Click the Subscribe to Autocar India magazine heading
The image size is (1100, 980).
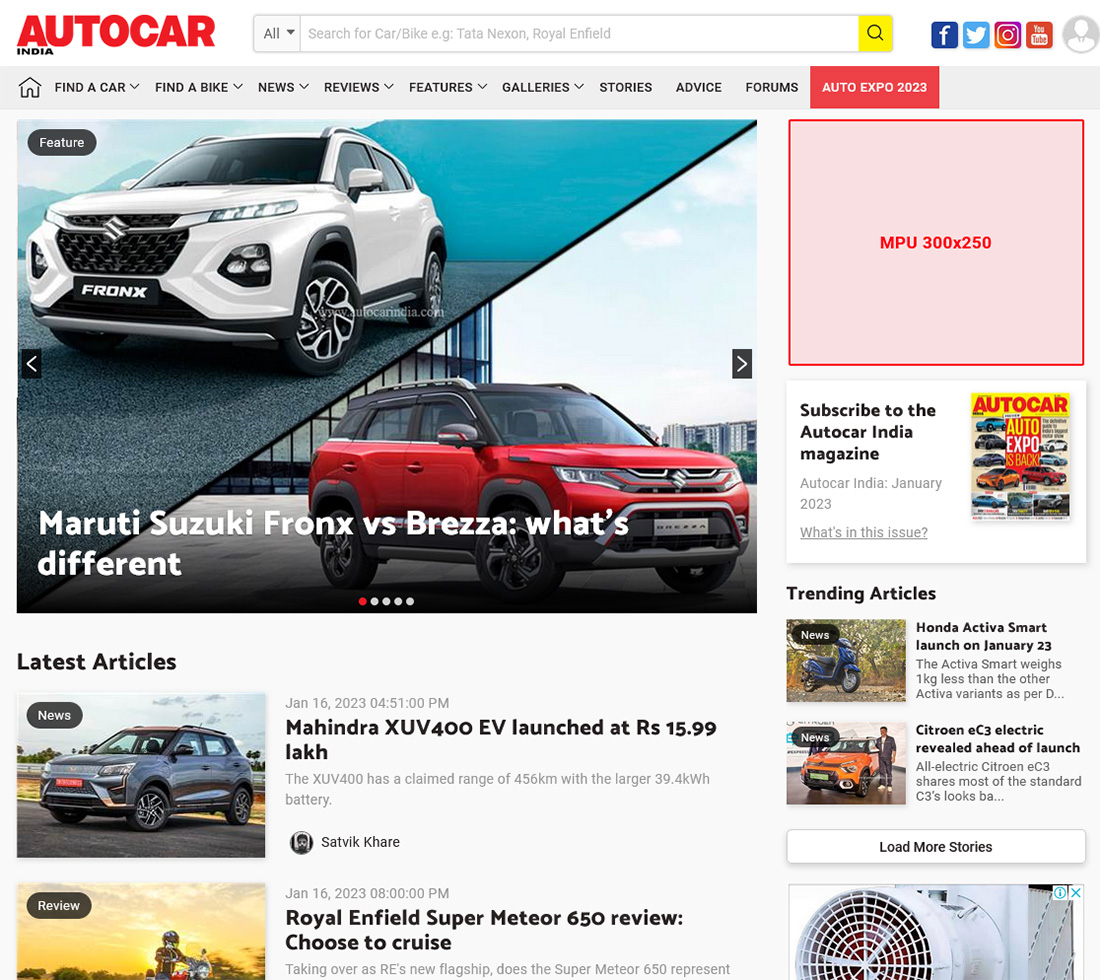pos(868,431)
